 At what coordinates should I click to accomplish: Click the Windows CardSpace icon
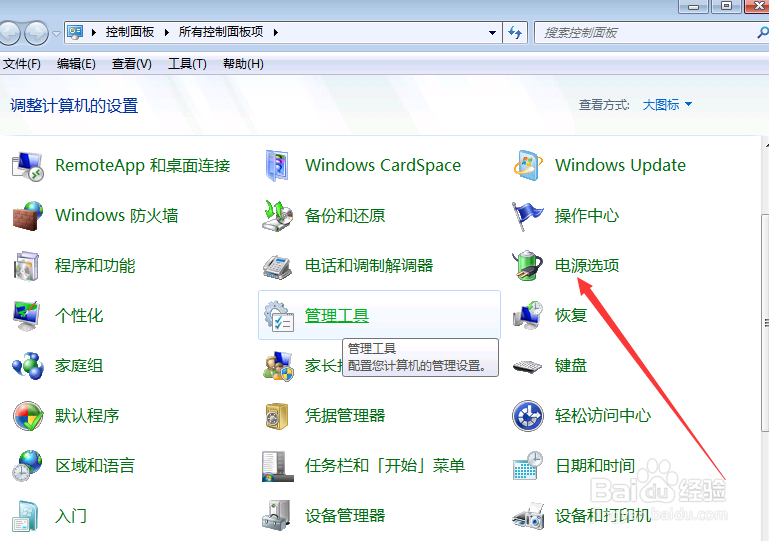tap(278, 166)
